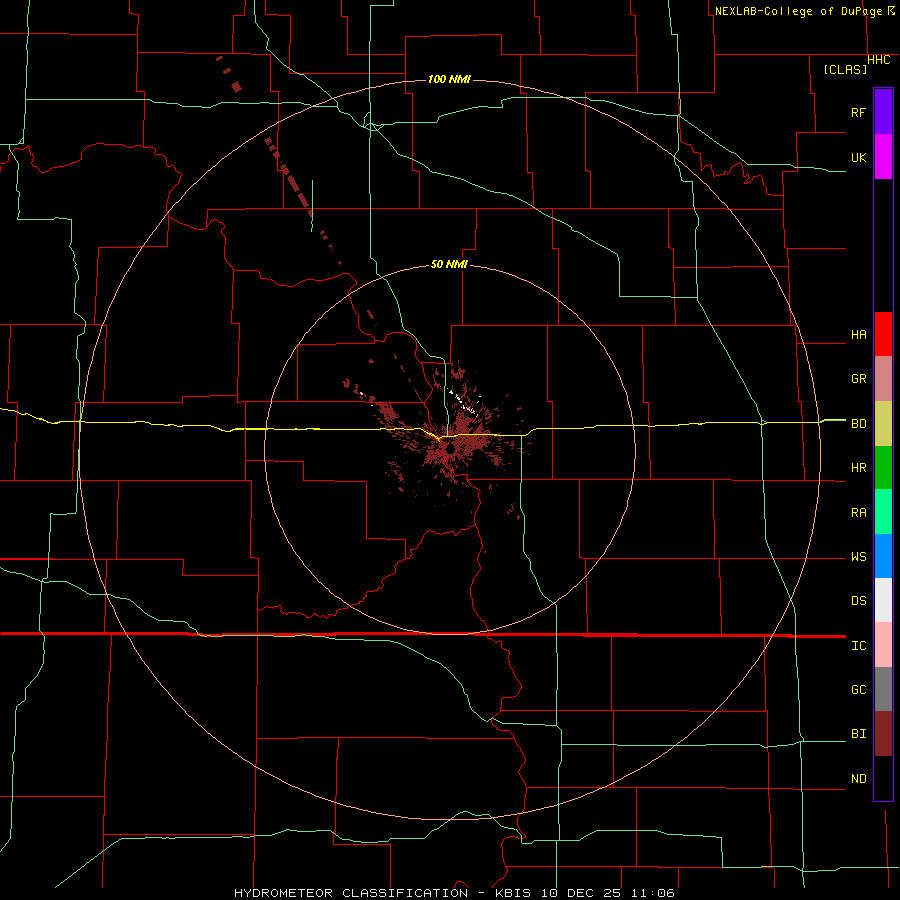Click the '10 DEC 25' date text

coord(581,893)
